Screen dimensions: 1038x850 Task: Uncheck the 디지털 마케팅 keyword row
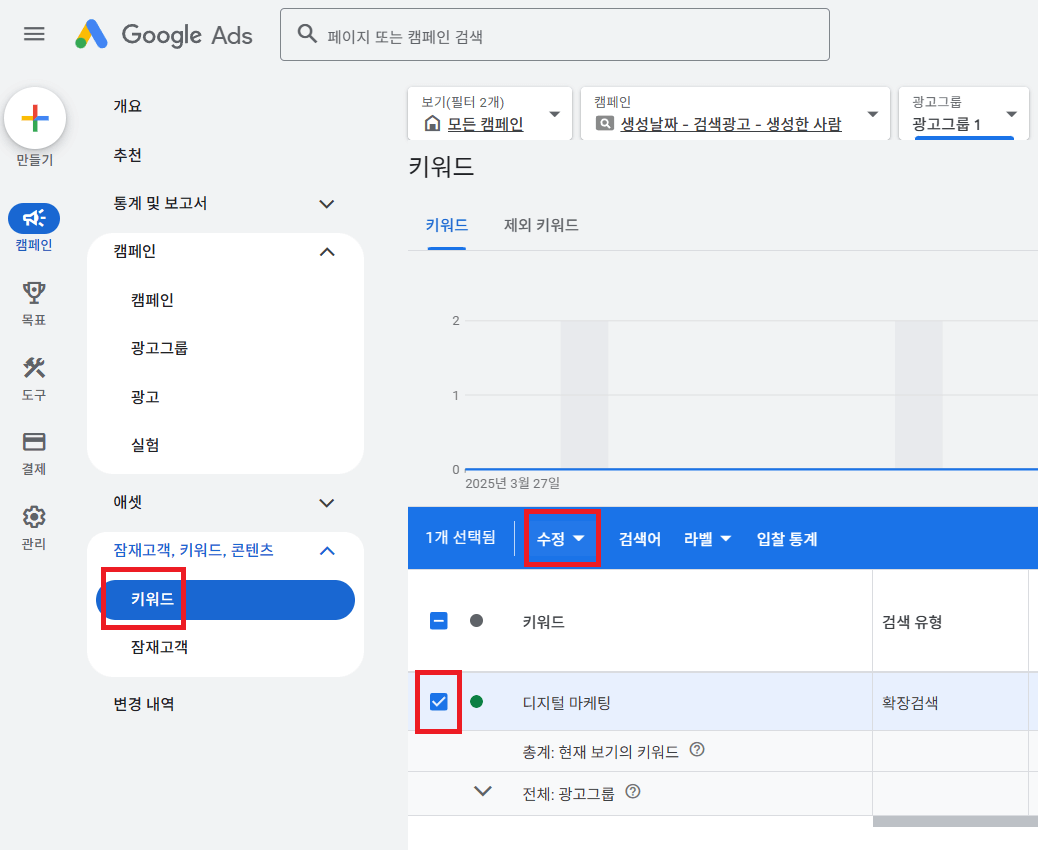point(438,702)
